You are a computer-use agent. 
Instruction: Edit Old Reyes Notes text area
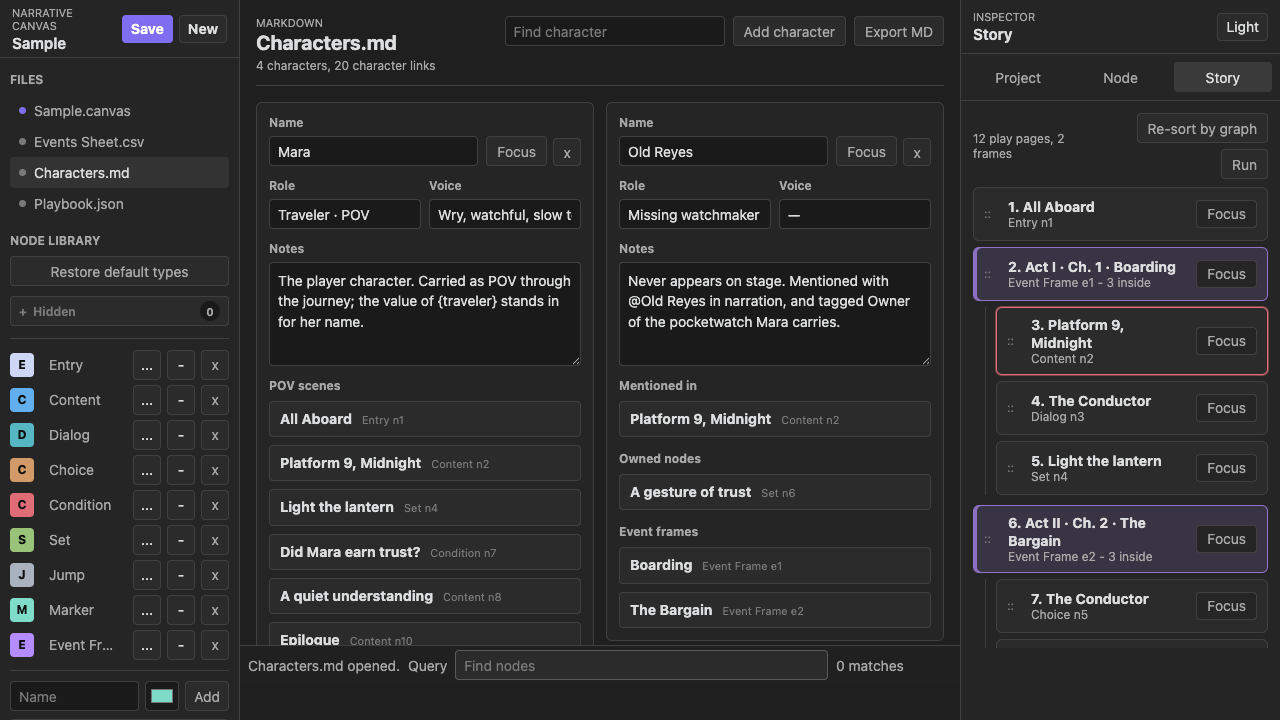coord(775,314)
